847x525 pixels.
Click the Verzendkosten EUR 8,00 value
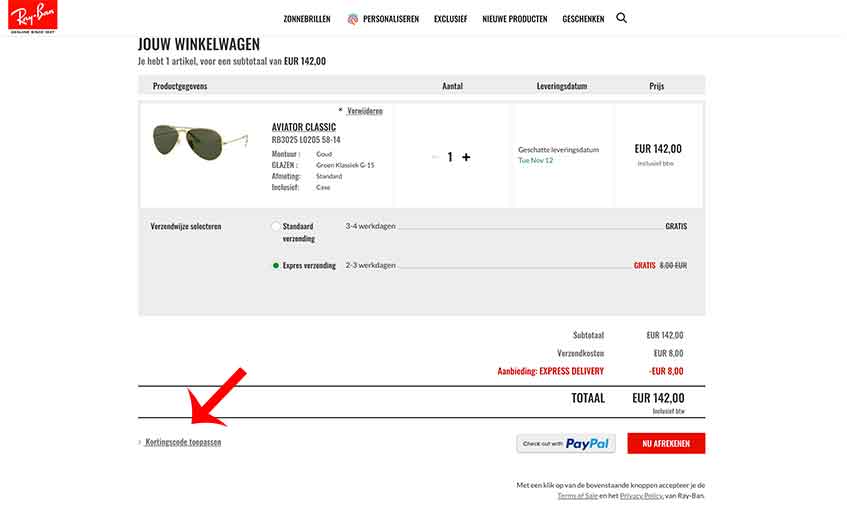(668, 353)
